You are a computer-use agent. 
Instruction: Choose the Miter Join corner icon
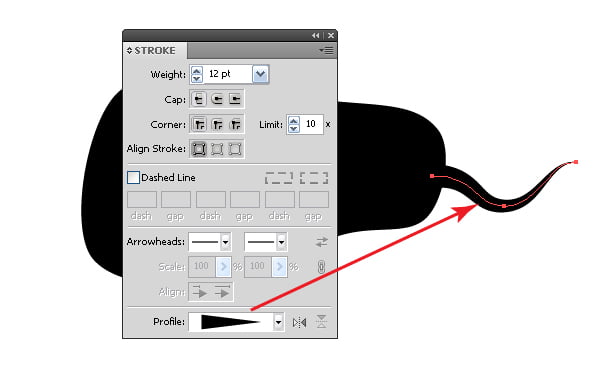tap(199, 124)
